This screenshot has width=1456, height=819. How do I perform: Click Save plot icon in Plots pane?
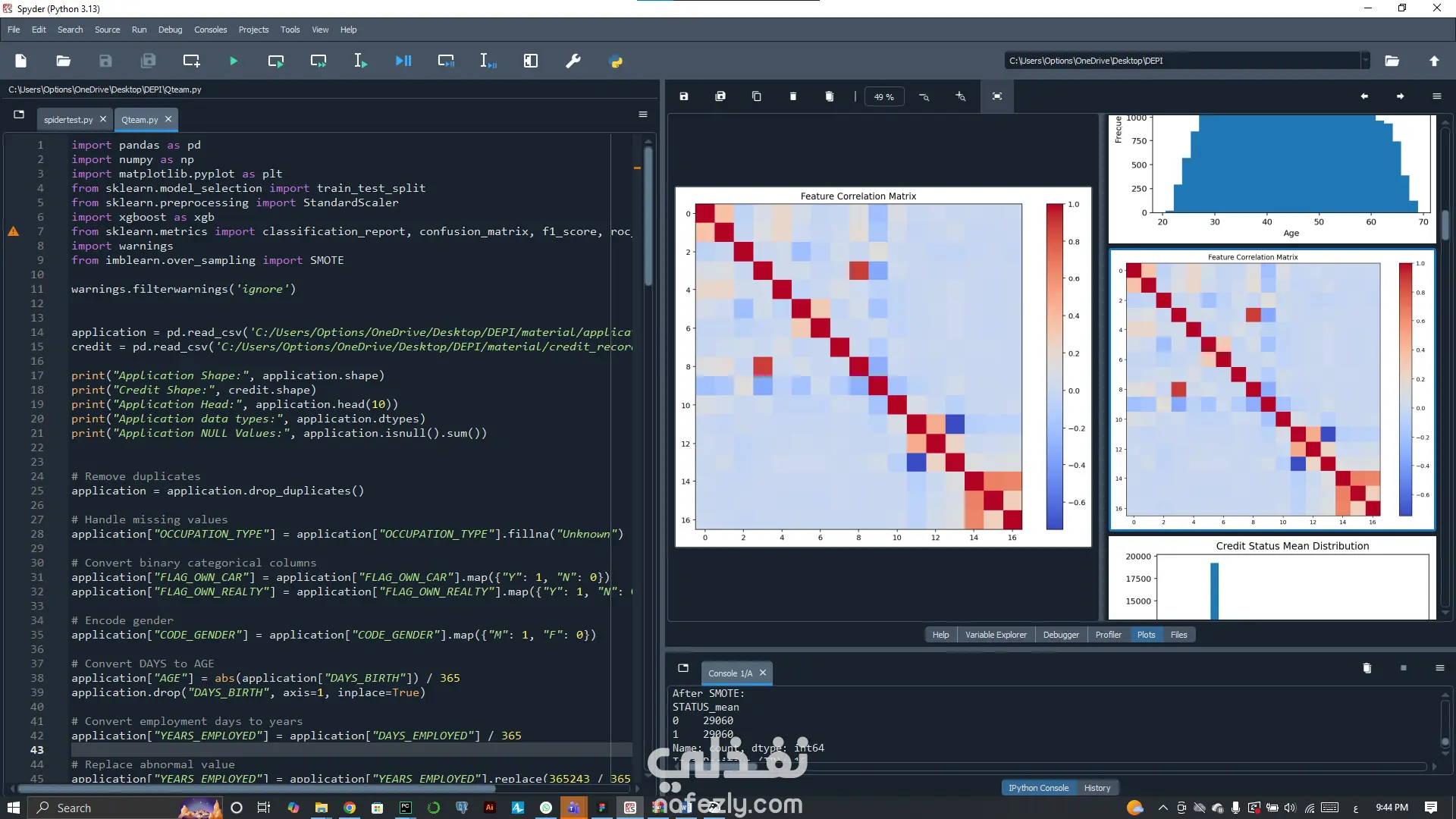pos(684,96)
